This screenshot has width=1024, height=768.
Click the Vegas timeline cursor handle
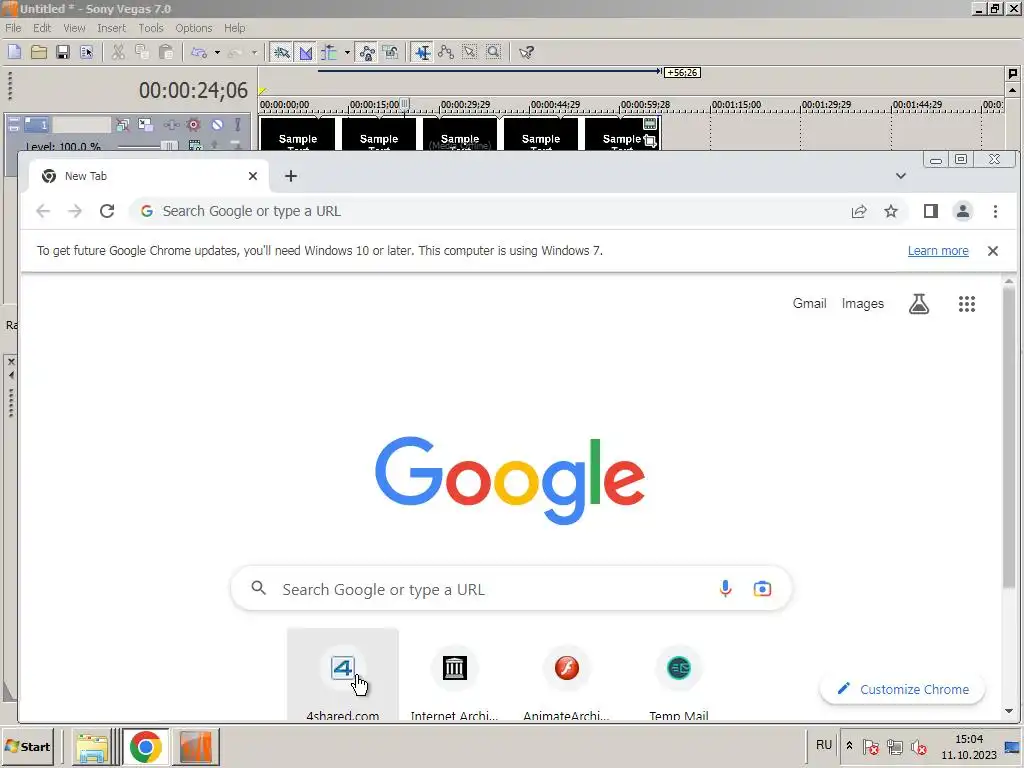point(405,103)
